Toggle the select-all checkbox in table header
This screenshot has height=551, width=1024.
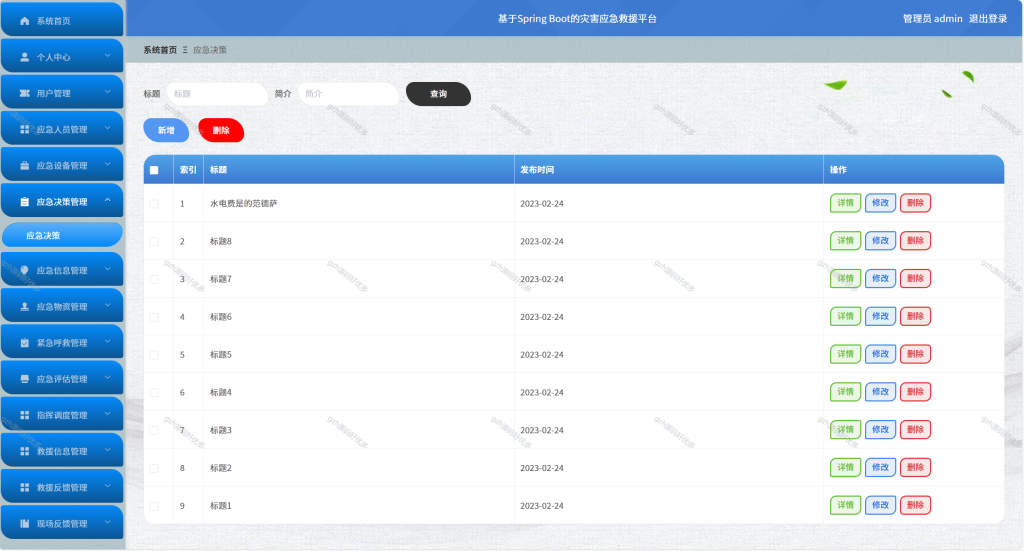point(154,170)
